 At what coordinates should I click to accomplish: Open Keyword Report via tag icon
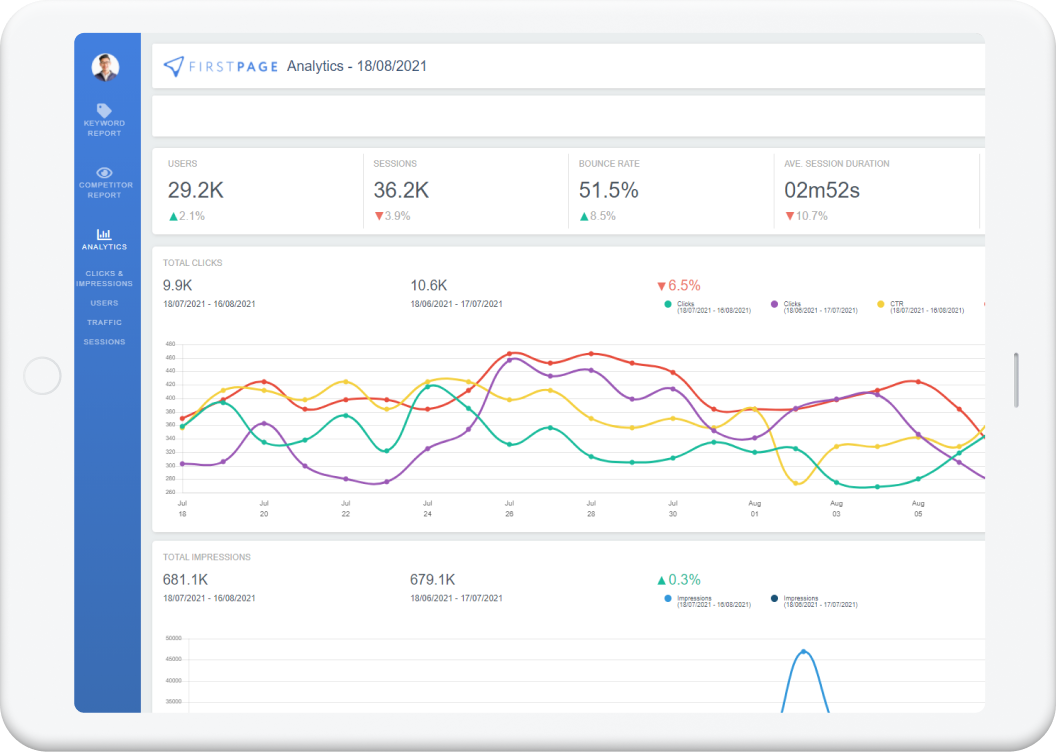[104, 110]
